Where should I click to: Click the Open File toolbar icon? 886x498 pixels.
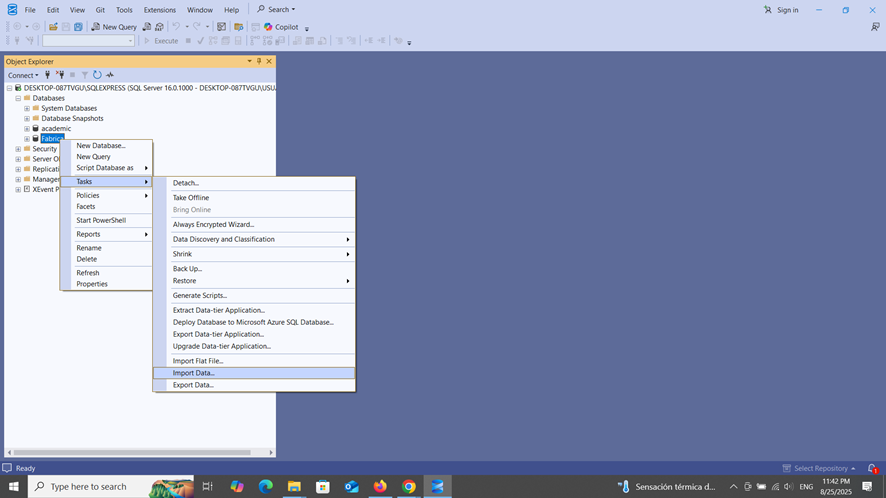(x=53, y=27)
